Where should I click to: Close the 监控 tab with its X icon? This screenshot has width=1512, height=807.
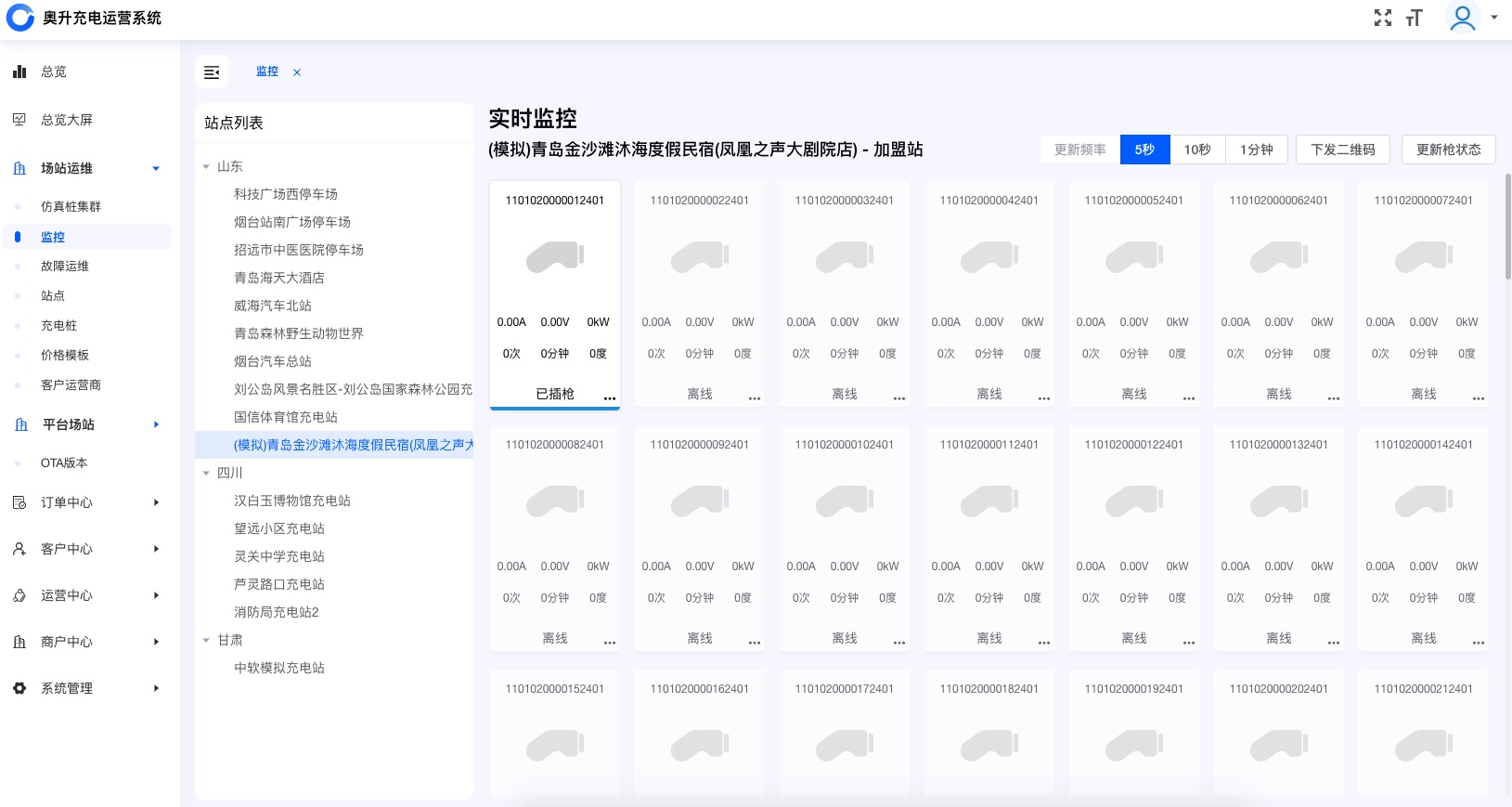pyautogui.click(x=297, y=72)
